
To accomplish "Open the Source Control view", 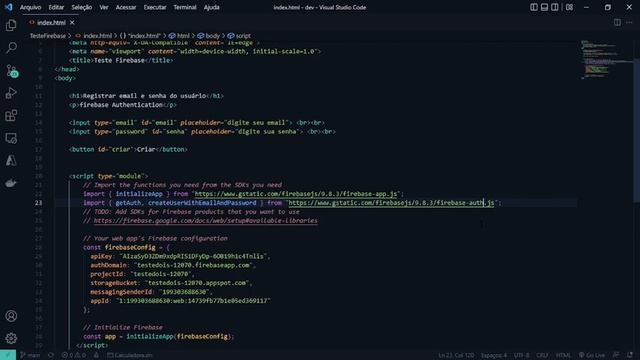I will (11, 71).
